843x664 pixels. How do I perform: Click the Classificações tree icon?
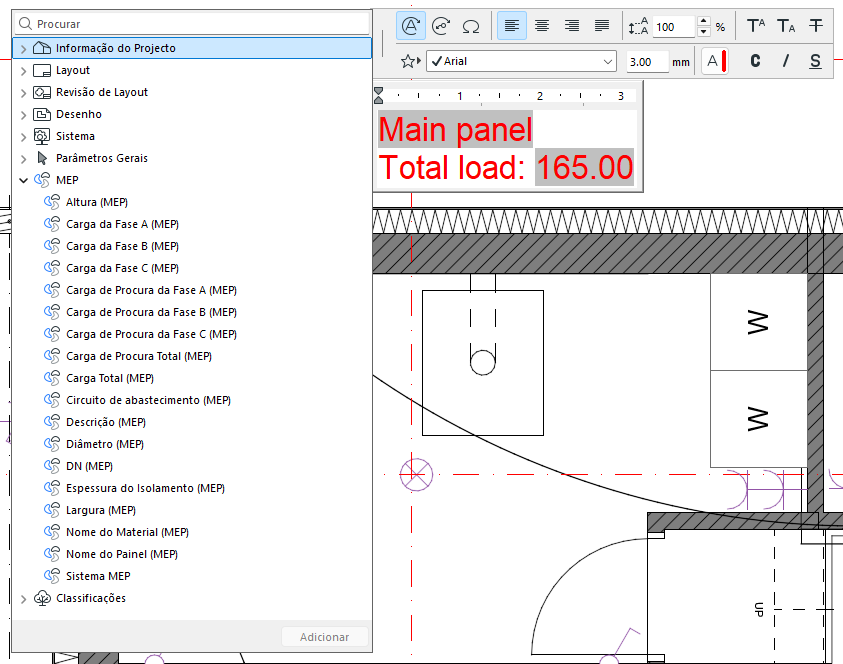click(42, 598)
